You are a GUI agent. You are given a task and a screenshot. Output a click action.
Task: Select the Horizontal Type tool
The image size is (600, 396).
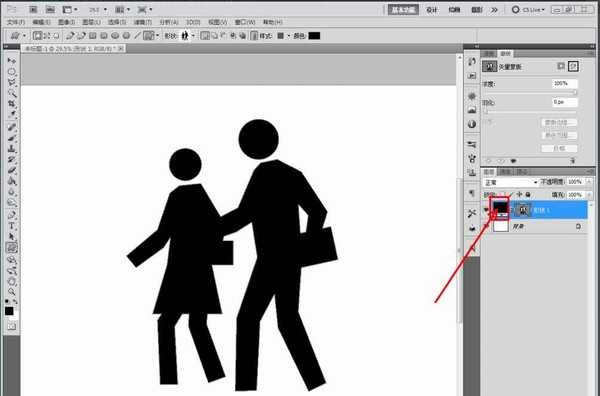11,226
